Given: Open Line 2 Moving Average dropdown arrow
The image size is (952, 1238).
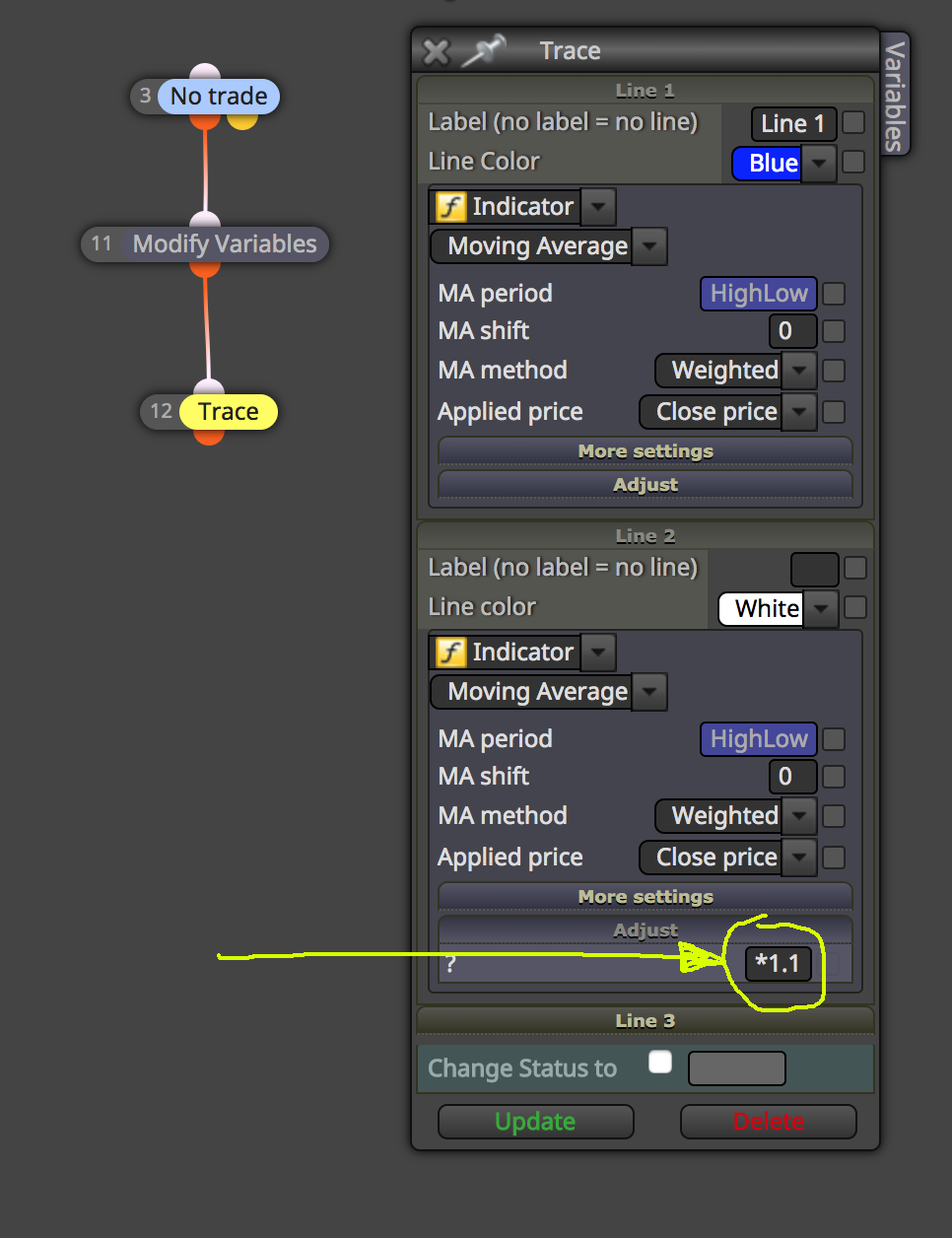Looking at the screenshot, I should pos(649,692).
